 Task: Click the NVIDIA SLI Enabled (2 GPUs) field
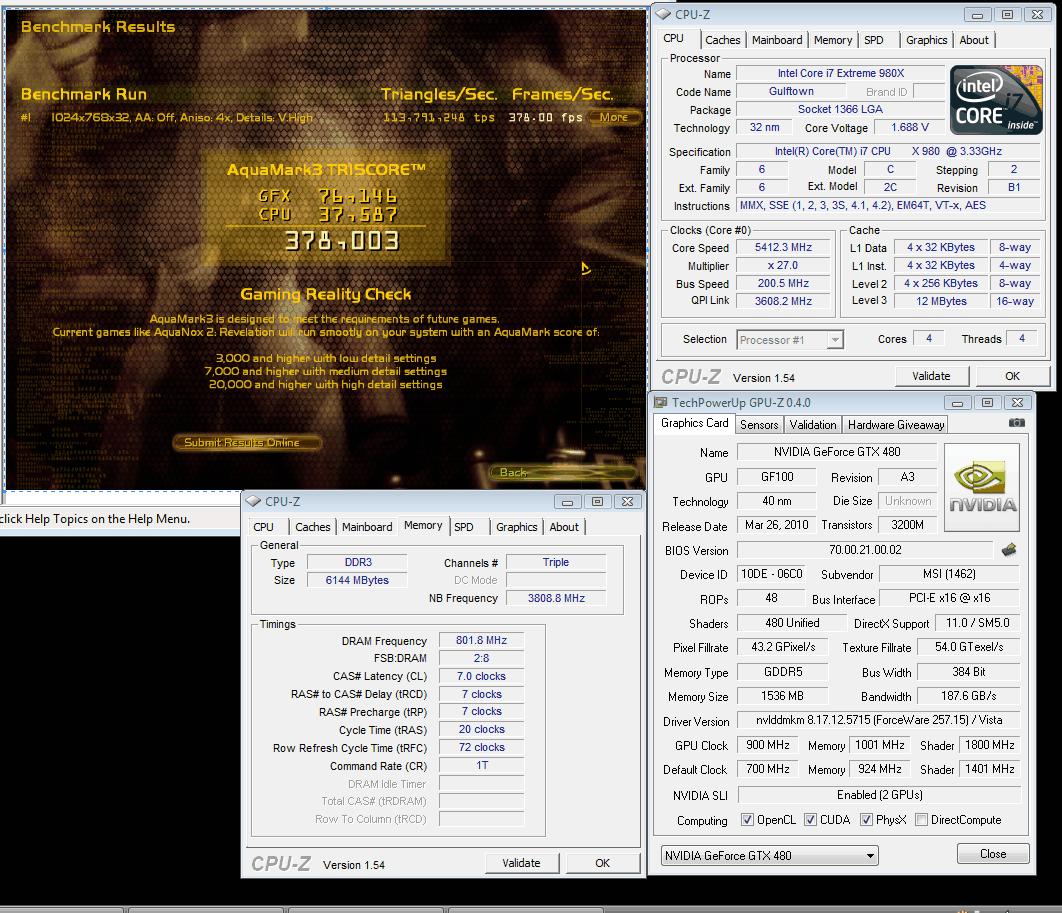(878, 794)
